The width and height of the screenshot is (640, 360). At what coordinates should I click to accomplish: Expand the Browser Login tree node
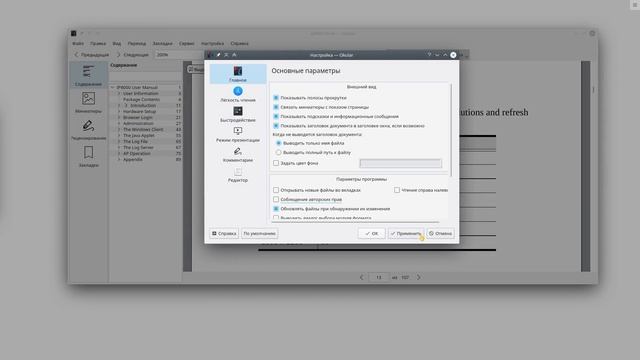pos(119,117)
